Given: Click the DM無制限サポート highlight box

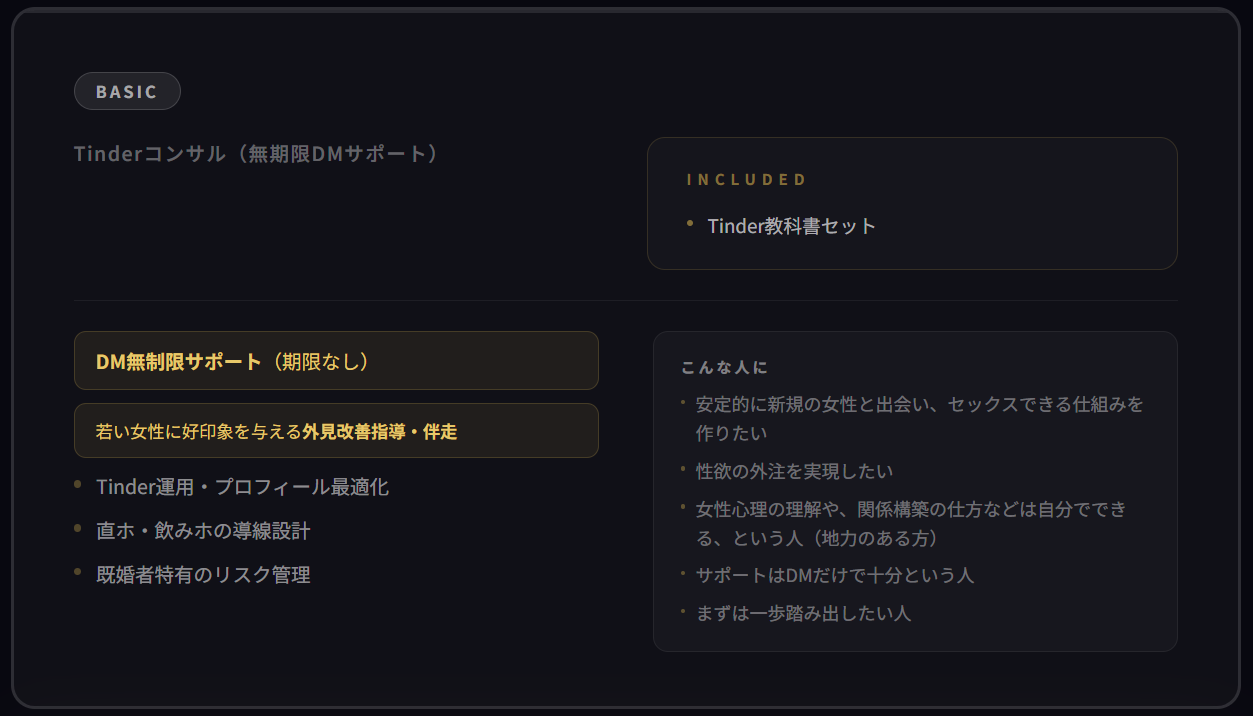Looking at the screenshot, I should [x=336, y=361].
